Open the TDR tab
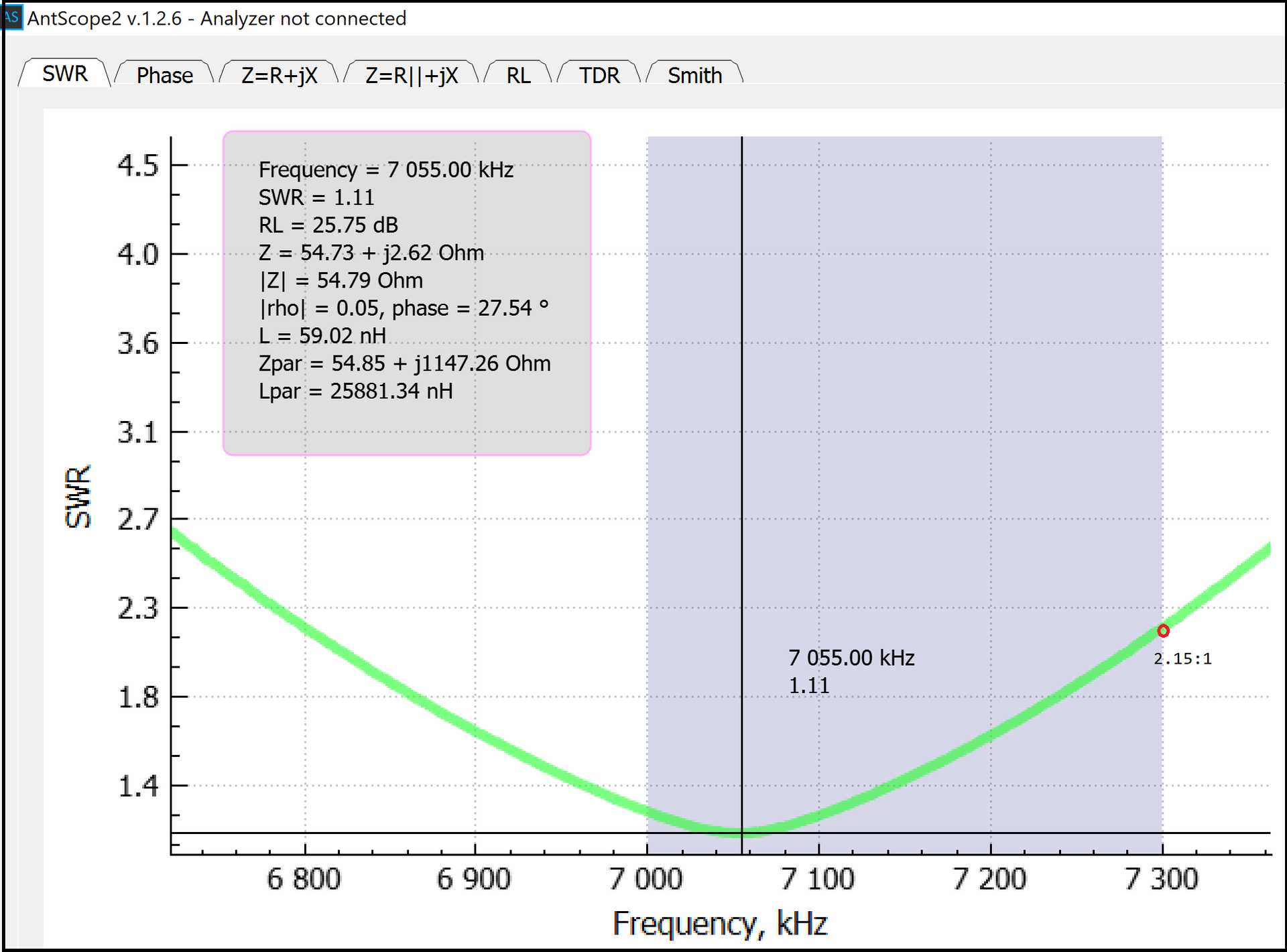 599,75
